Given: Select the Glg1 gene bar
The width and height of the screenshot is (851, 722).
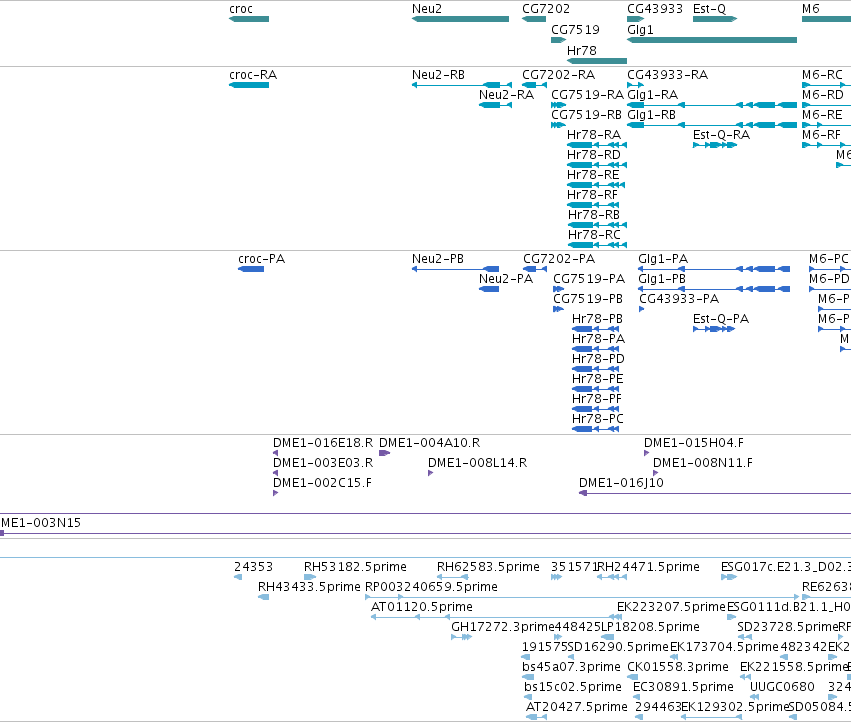Looking at the screenshot, I should [x=712, y=40].
